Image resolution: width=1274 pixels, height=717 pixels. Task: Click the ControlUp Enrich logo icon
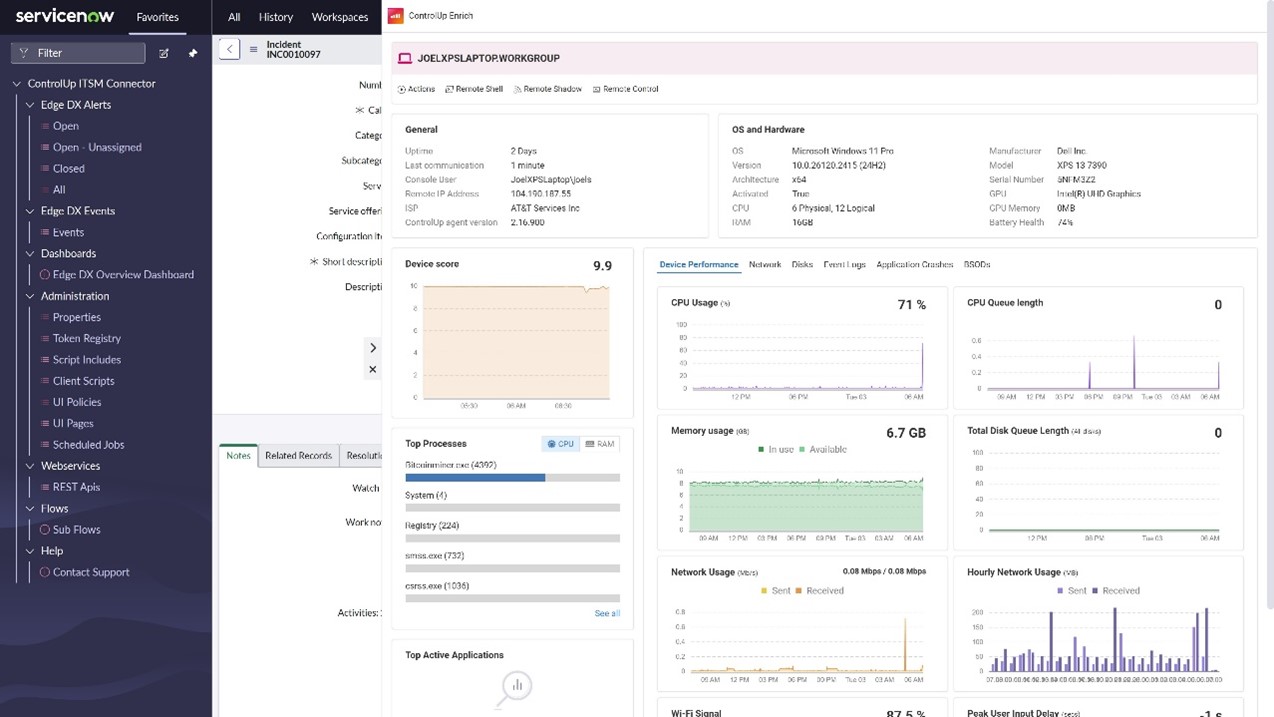tap(395, 16)
